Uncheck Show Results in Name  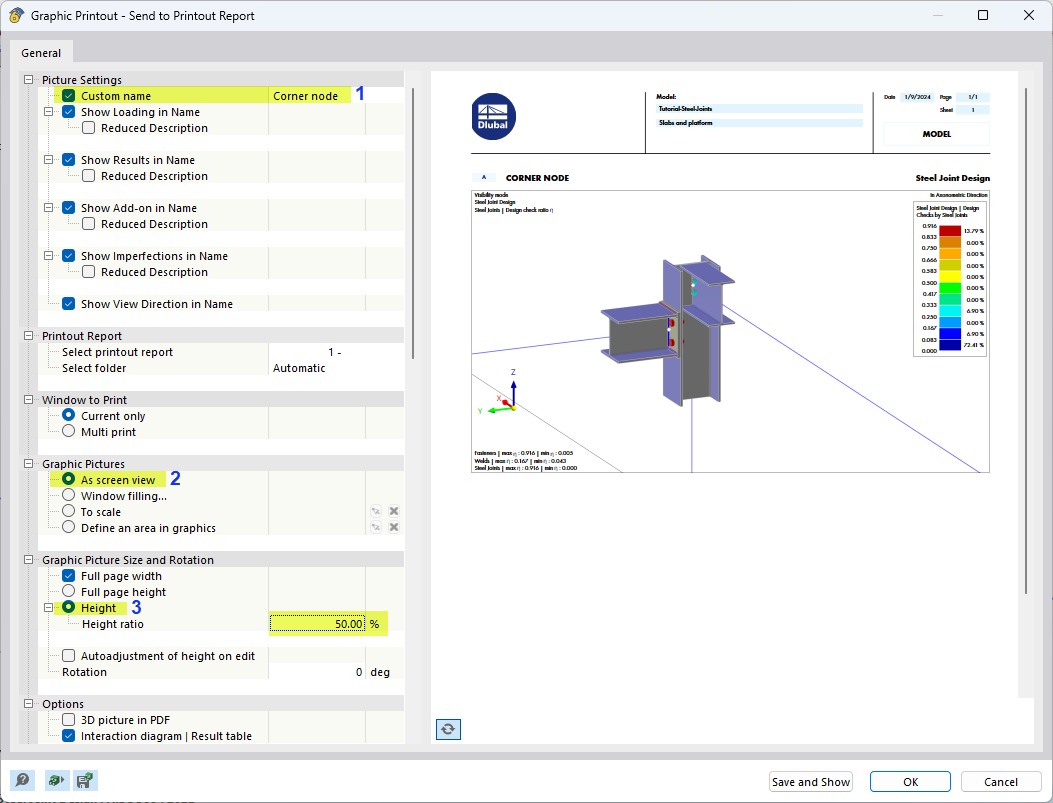(68, 160)
